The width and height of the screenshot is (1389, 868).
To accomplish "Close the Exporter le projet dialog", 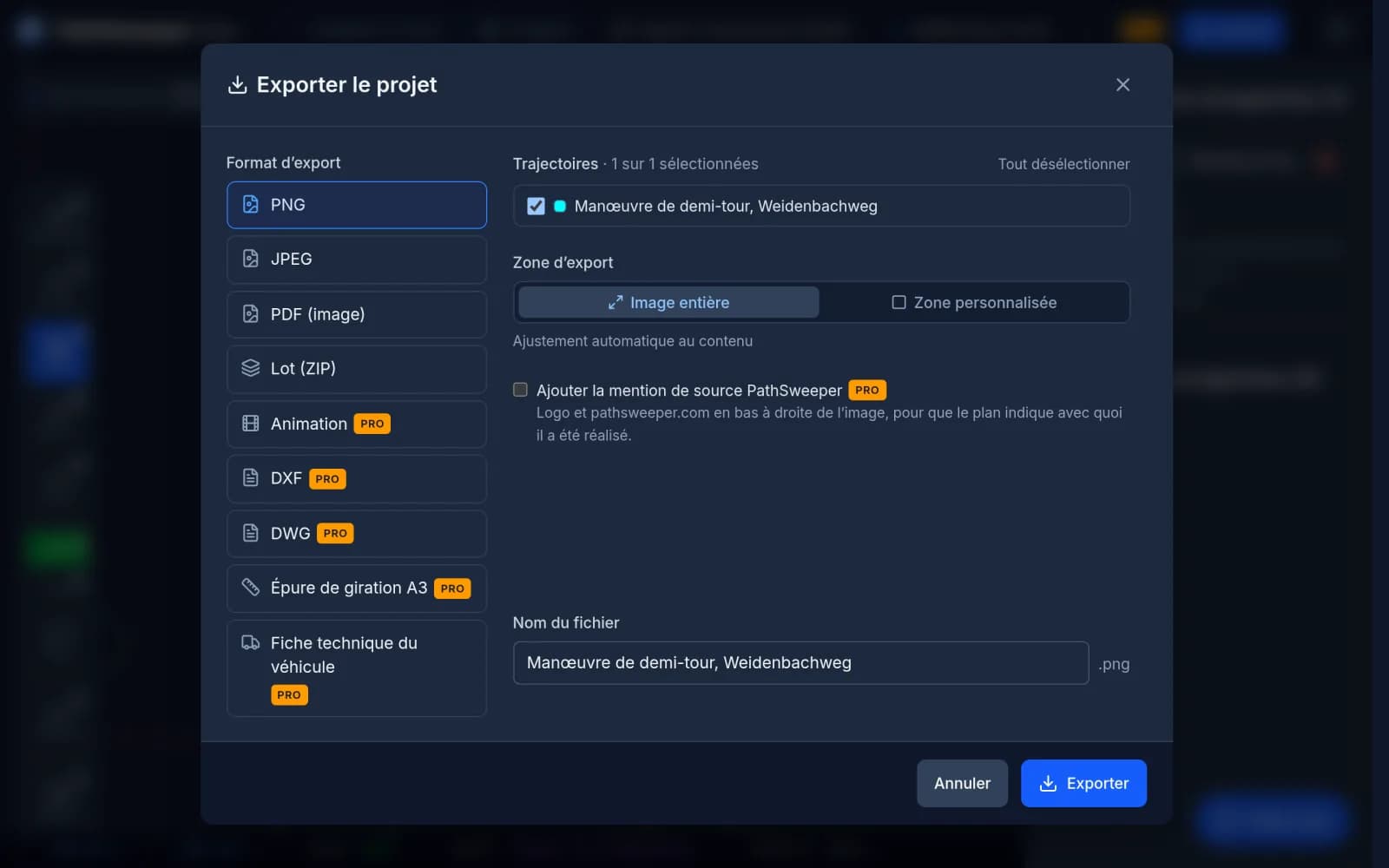I will tap(1122, 84).
